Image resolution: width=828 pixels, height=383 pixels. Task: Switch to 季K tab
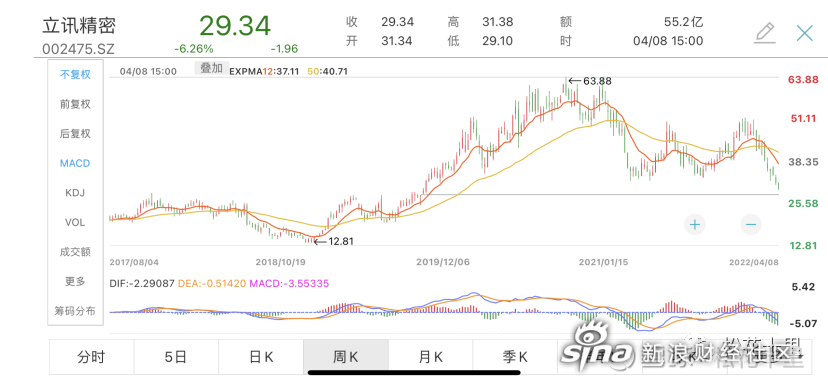coord(515,357)
